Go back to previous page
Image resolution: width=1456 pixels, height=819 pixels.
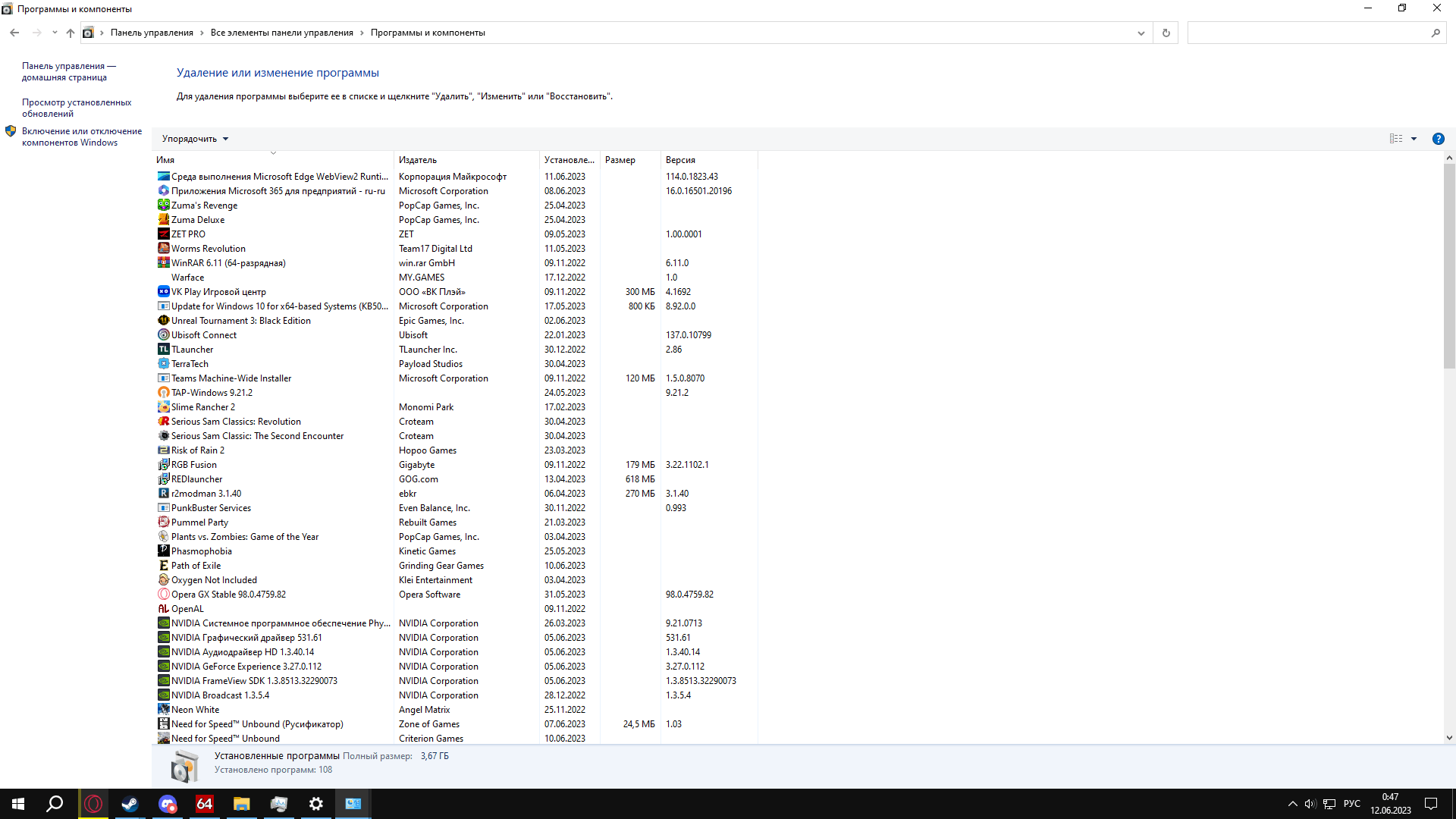(x=14, y=33)
